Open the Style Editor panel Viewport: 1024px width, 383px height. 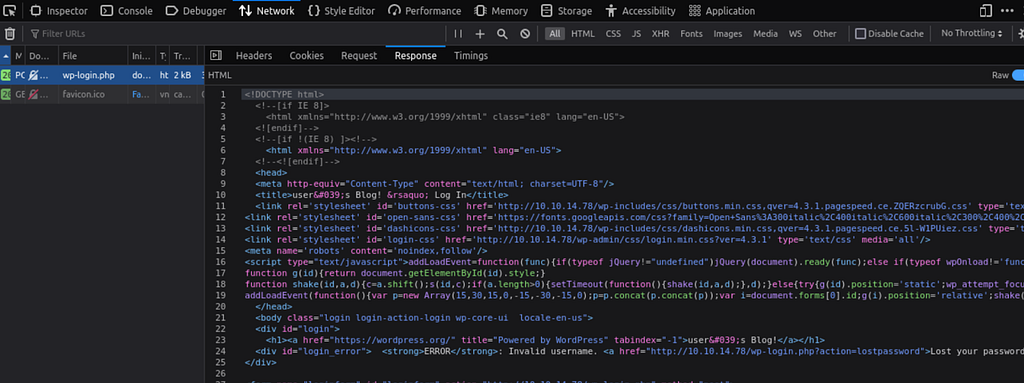(341, 10)
